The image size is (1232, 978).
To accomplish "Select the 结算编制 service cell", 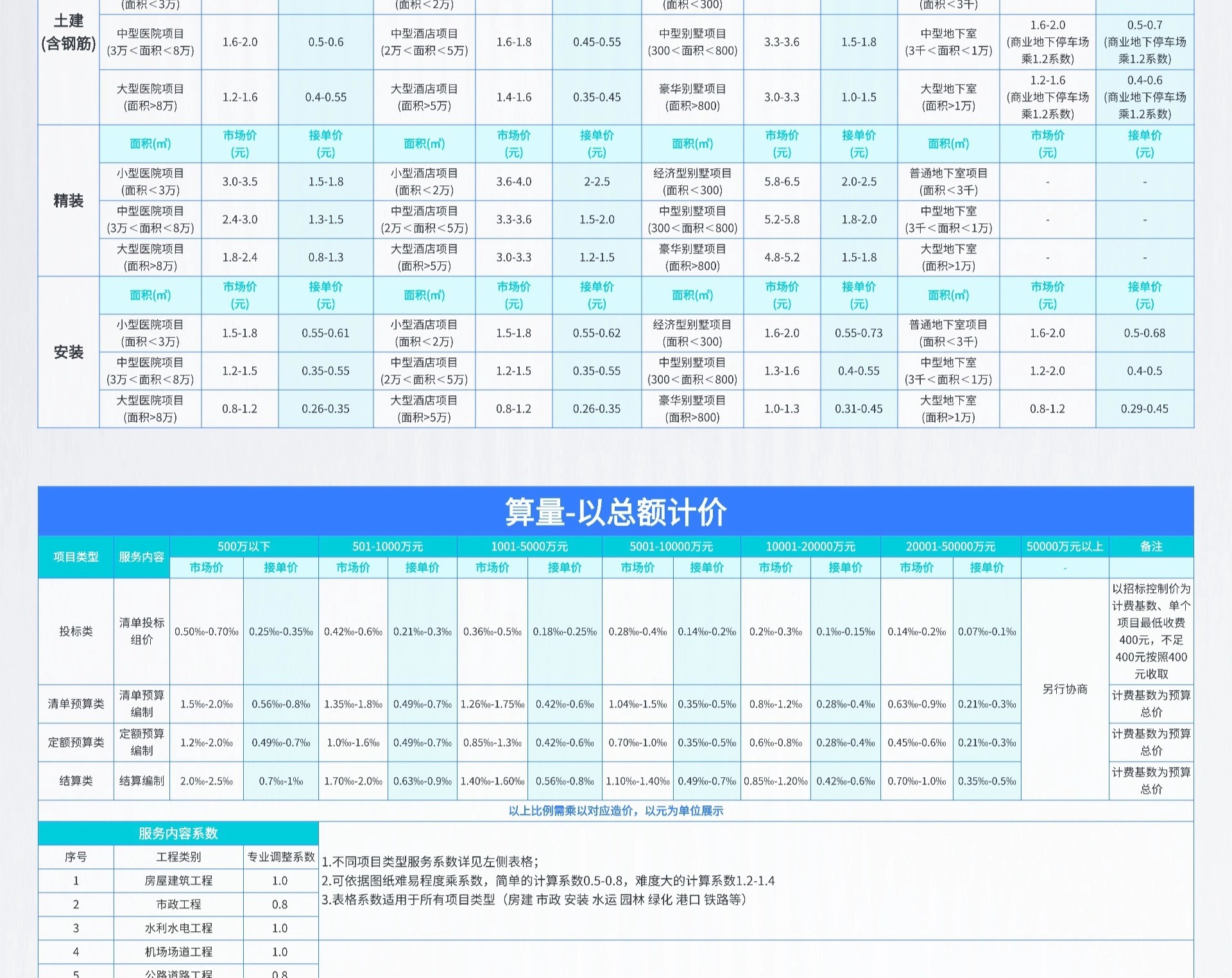I will (x=141, y=781).
